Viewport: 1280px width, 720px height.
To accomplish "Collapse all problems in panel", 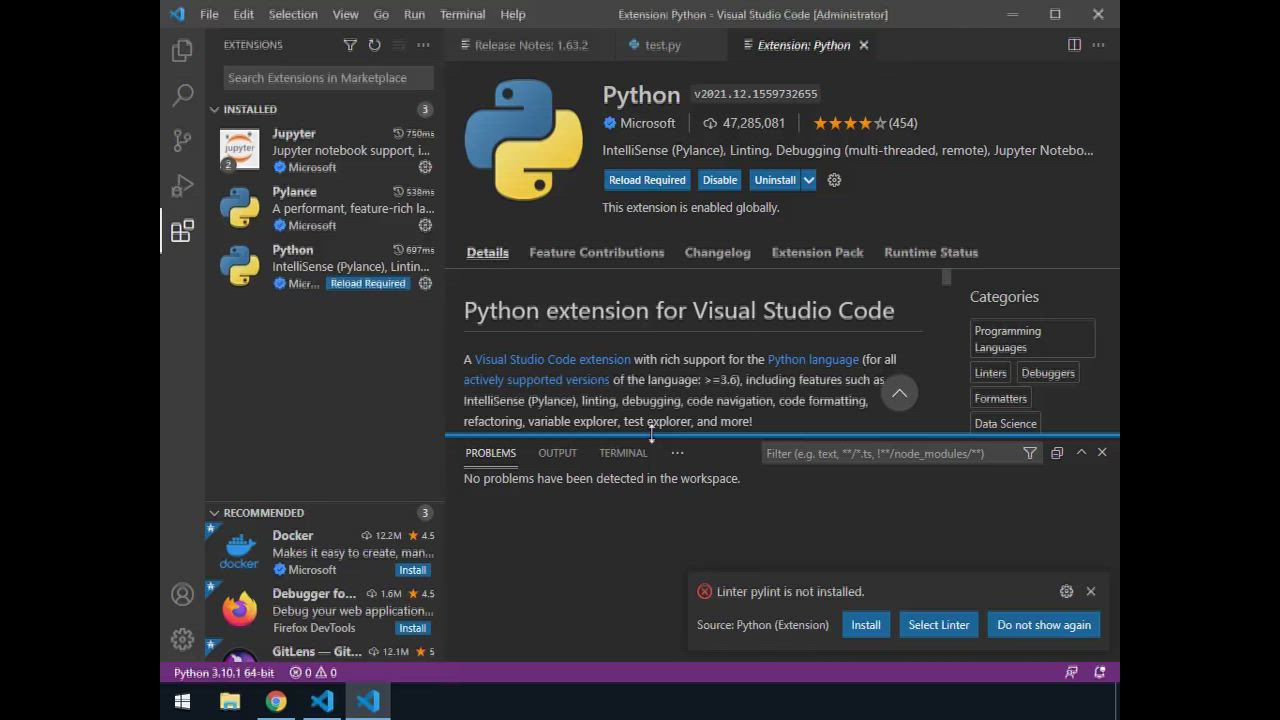I will [x=1057, y=453].
